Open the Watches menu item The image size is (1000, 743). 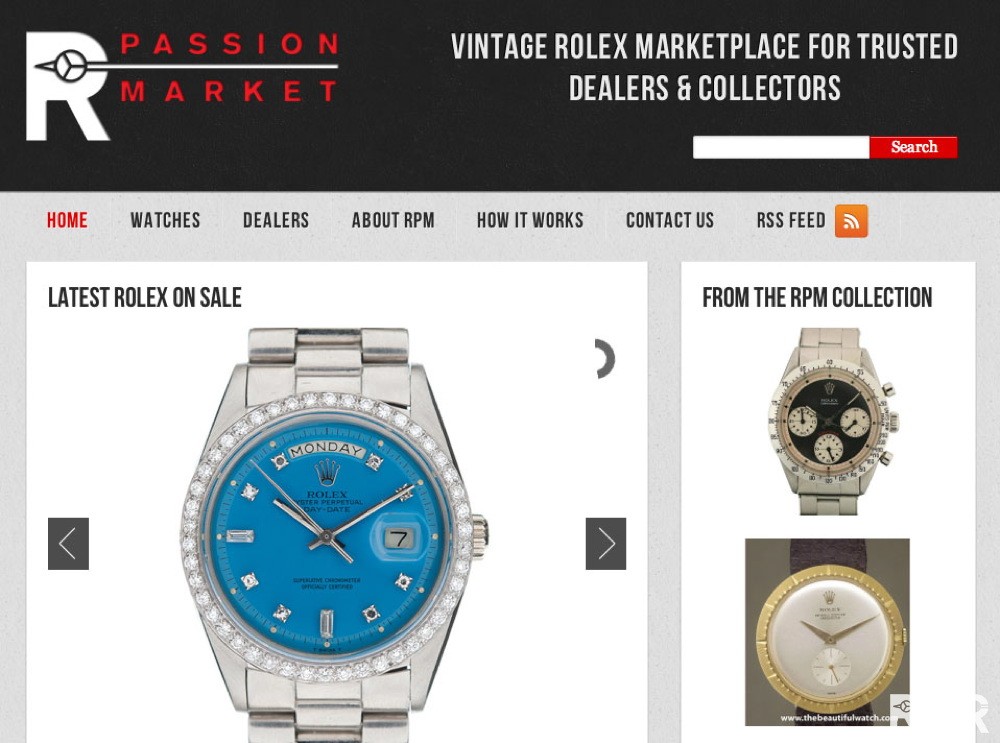point(165,220)
